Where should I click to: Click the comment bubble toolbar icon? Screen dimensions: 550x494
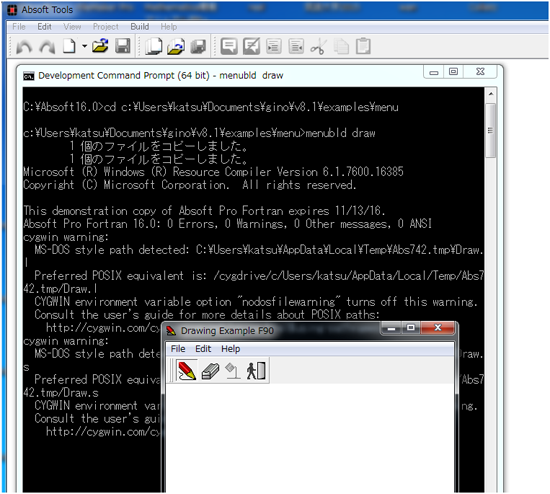(229, 46)
